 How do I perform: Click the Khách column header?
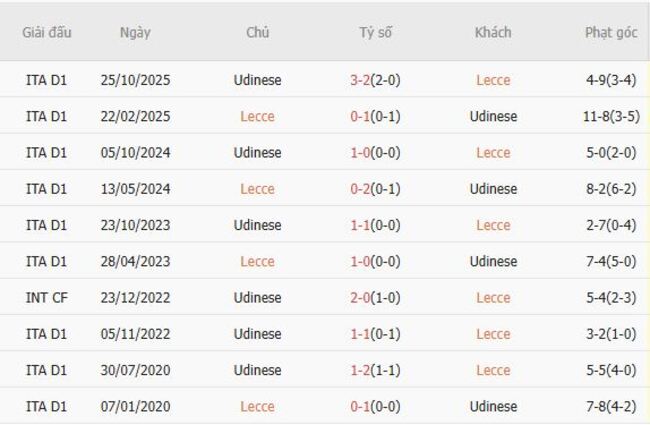pyautogui.click(x=493, y=32)
